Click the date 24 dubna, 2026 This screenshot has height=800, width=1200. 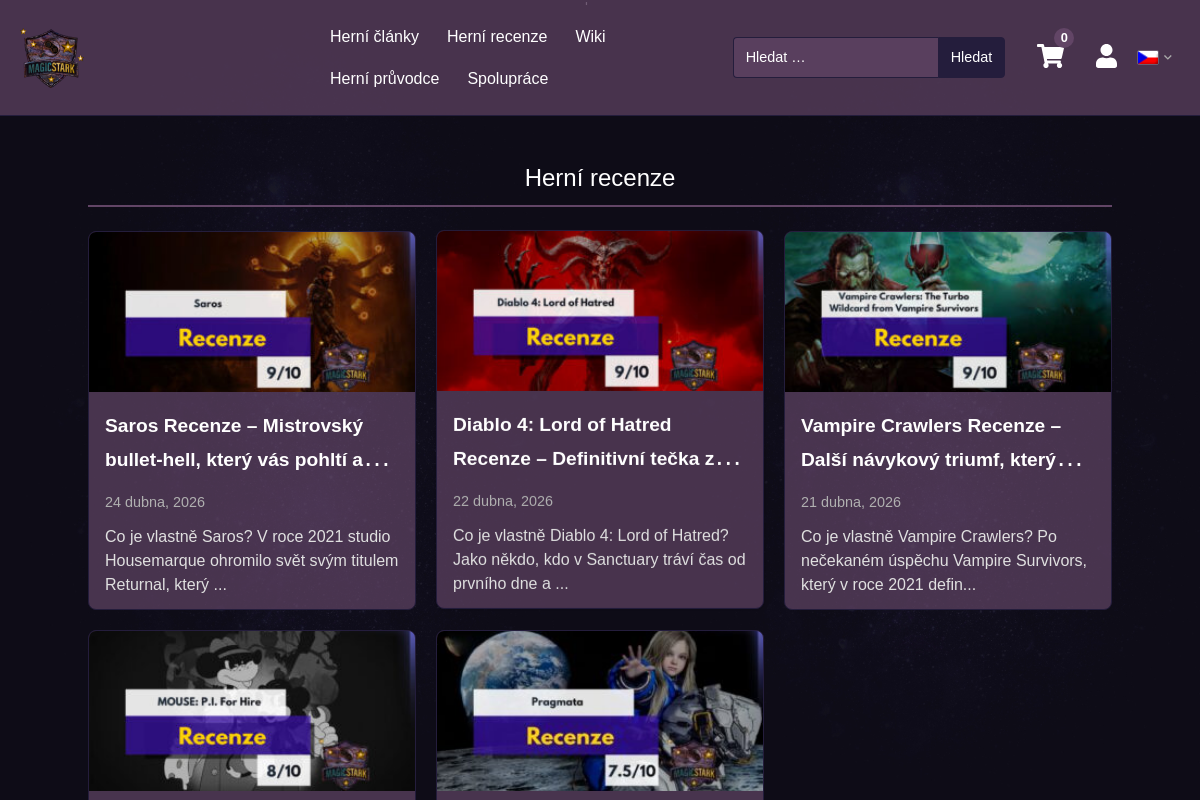[155, 502]
